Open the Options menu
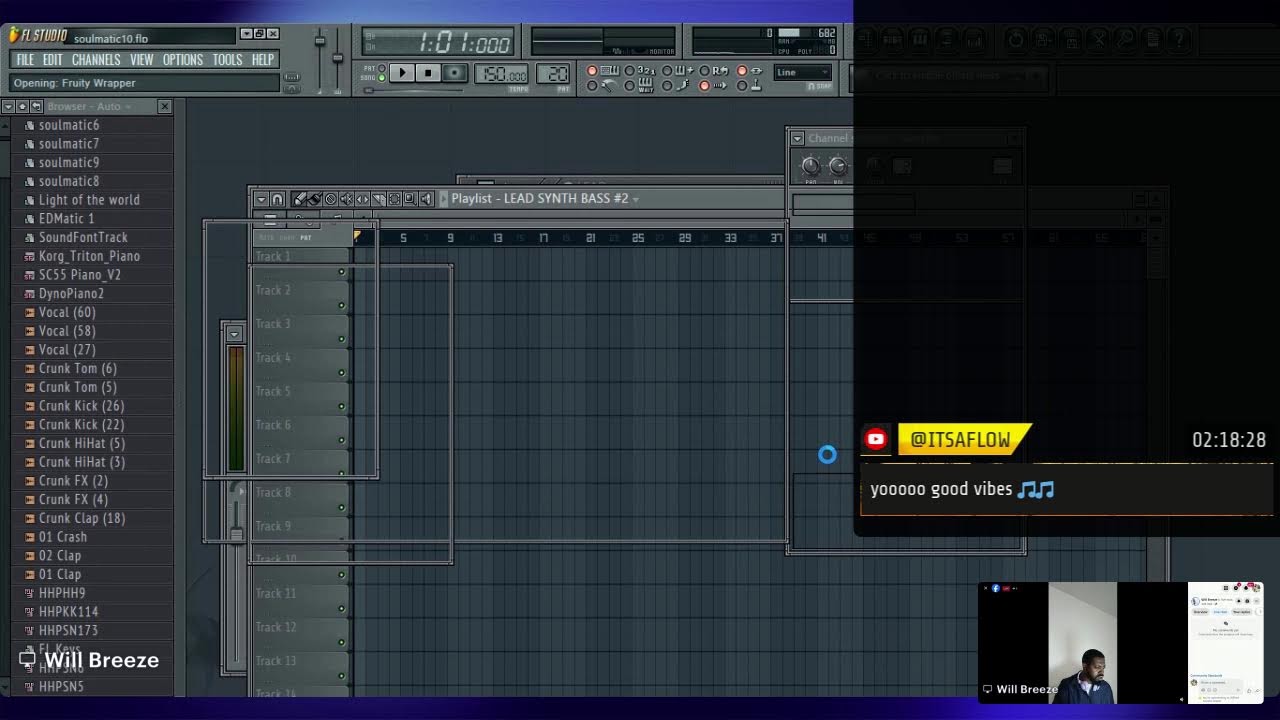 [x=183, y=60]
